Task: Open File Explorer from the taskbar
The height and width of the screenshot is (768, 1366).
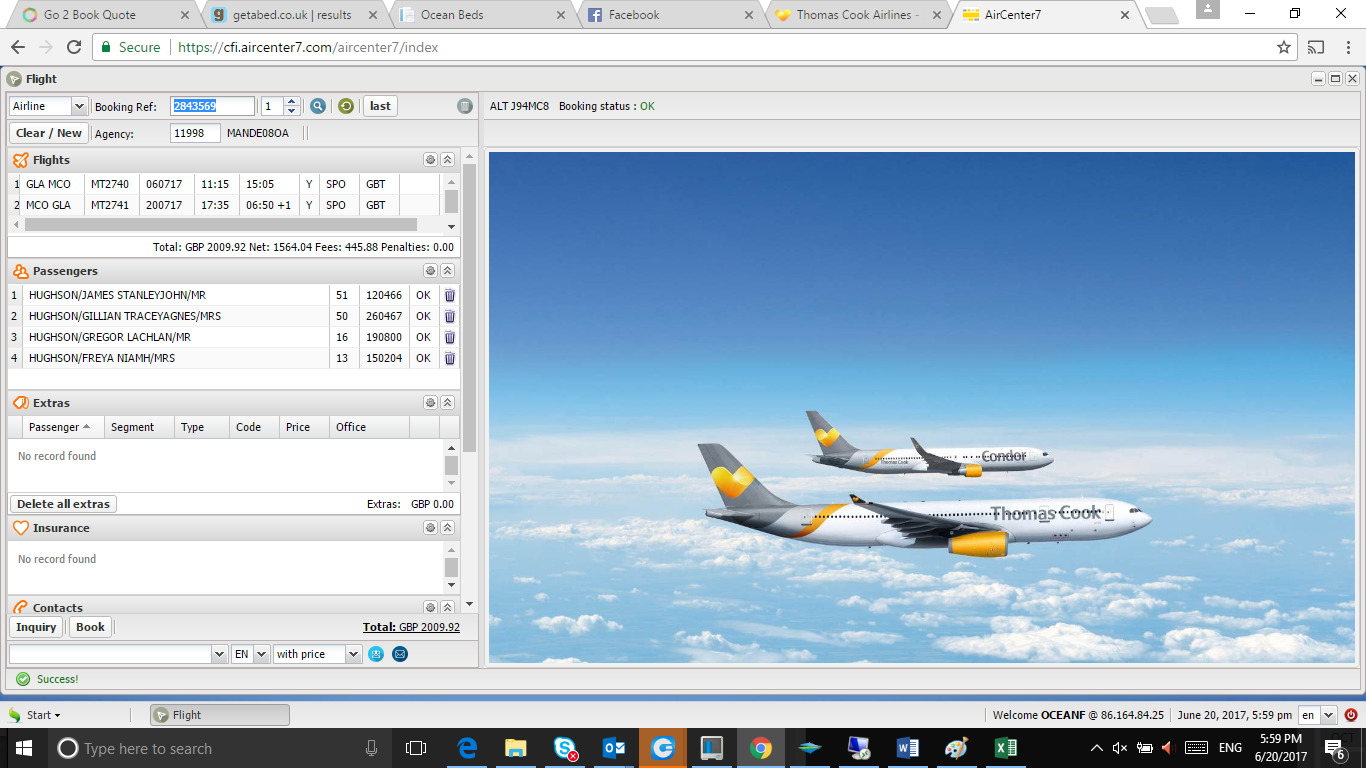Action: pyautogui.click(x=516, y=748)
